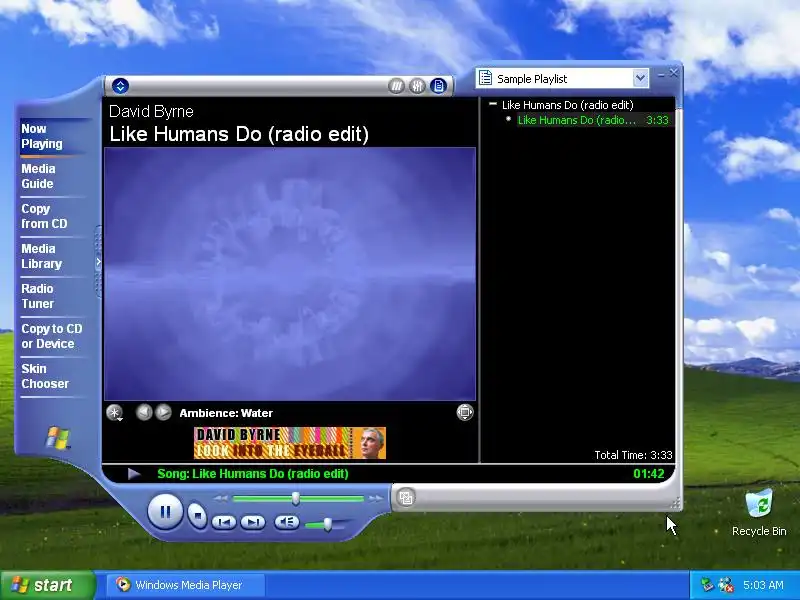
Task: Skip to previous track
Action: tap(223, 522)
